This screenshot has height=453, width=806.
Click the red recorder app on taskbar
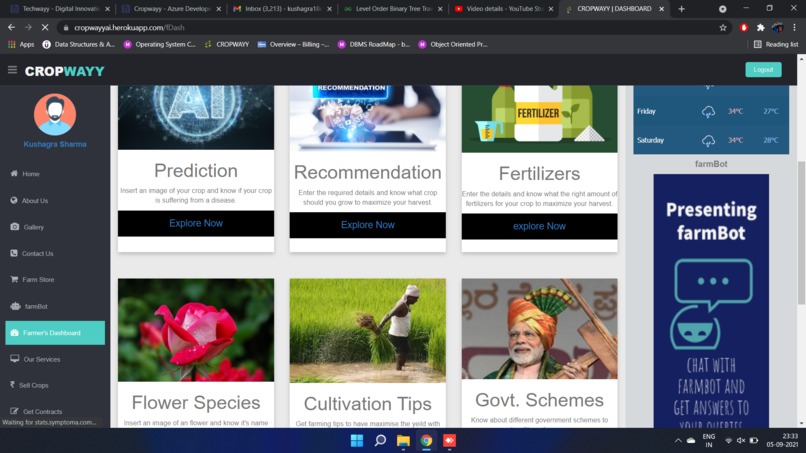point(449,441)
